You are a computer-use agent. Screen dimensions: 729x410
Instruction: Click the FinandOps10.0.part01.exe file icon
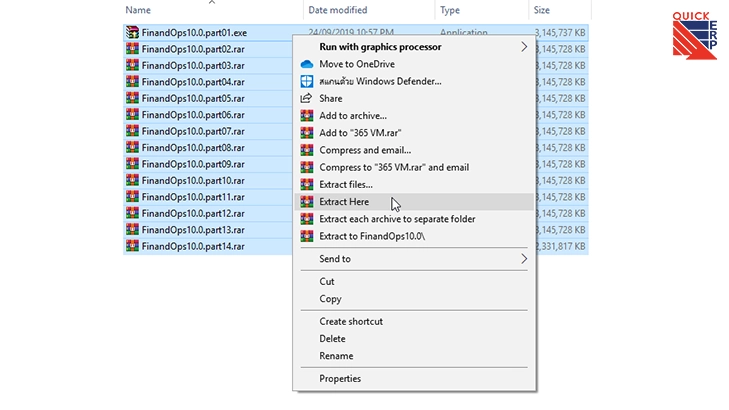click(x=133, y=32)
